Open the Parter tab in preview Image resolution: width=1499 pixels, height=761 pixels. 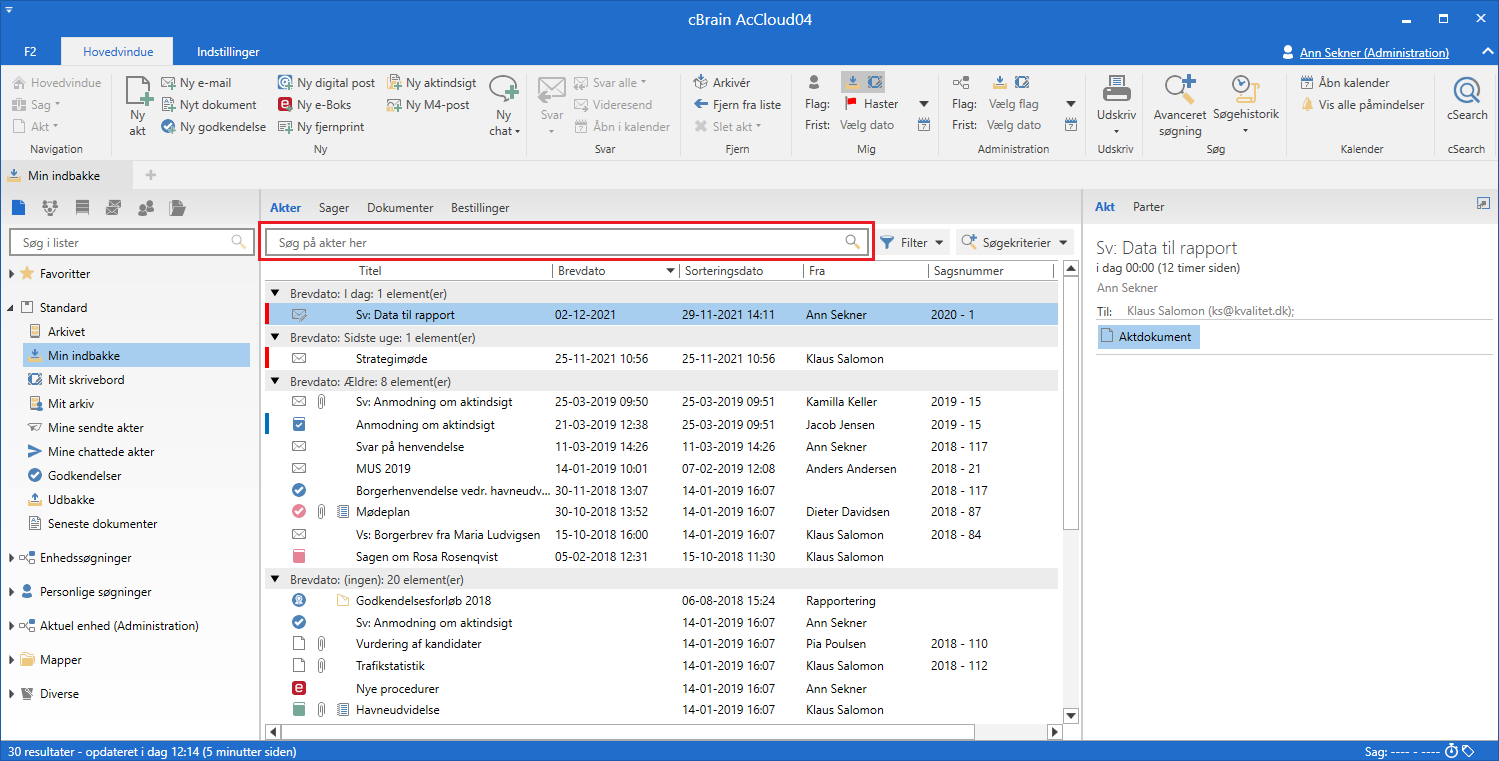(1148, 207)
